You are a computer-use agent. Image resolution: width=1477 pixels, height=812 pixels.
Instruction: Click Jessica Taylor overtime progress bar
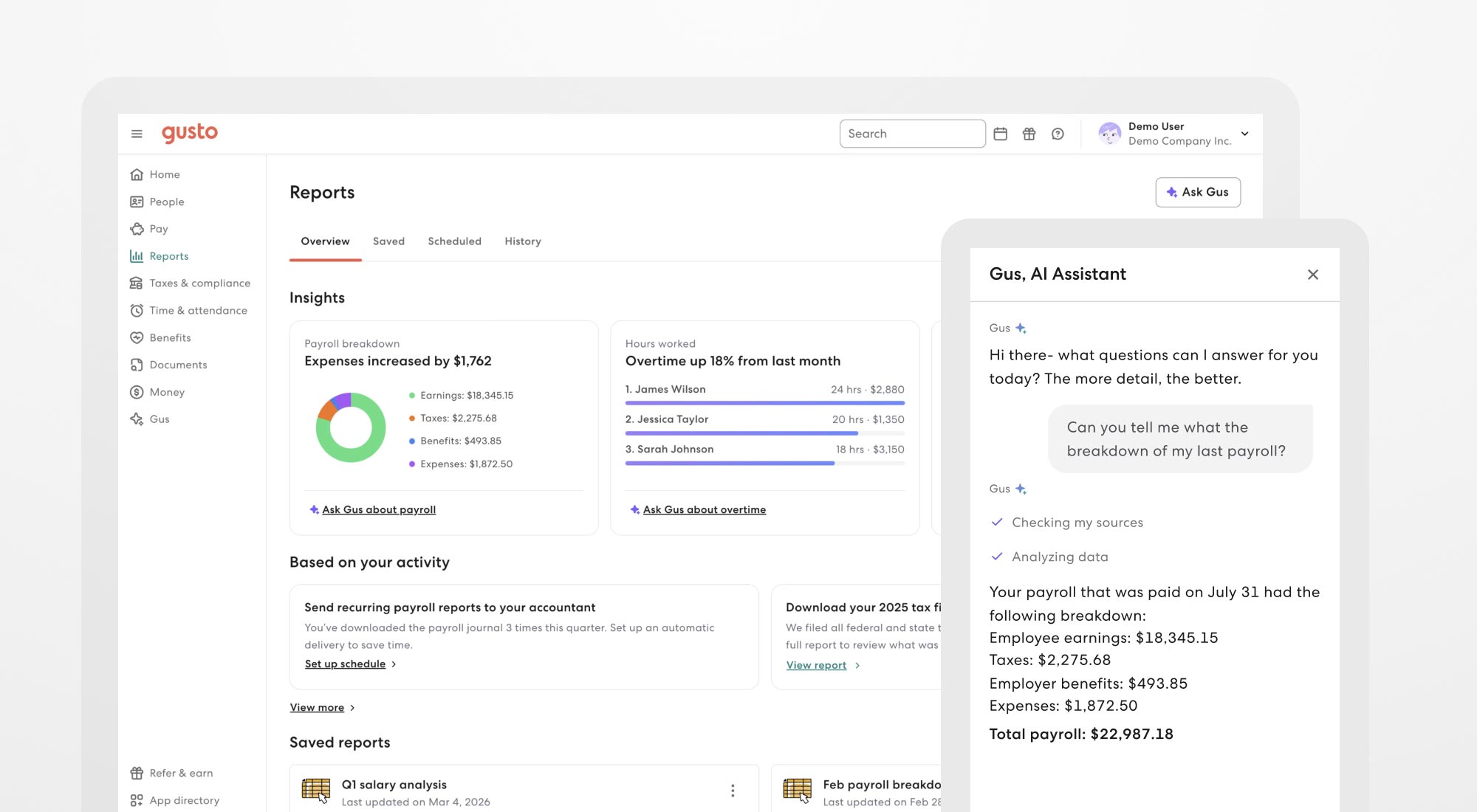(x=765, y=433)
